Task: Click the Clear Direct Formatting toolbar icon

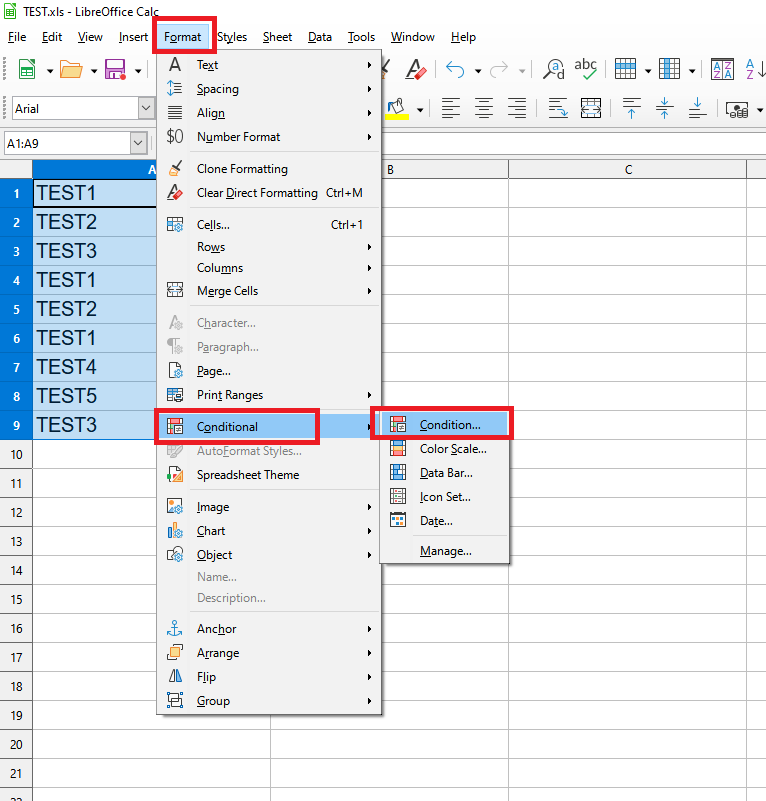Action: pyautogui.click(x=417, y=69)
